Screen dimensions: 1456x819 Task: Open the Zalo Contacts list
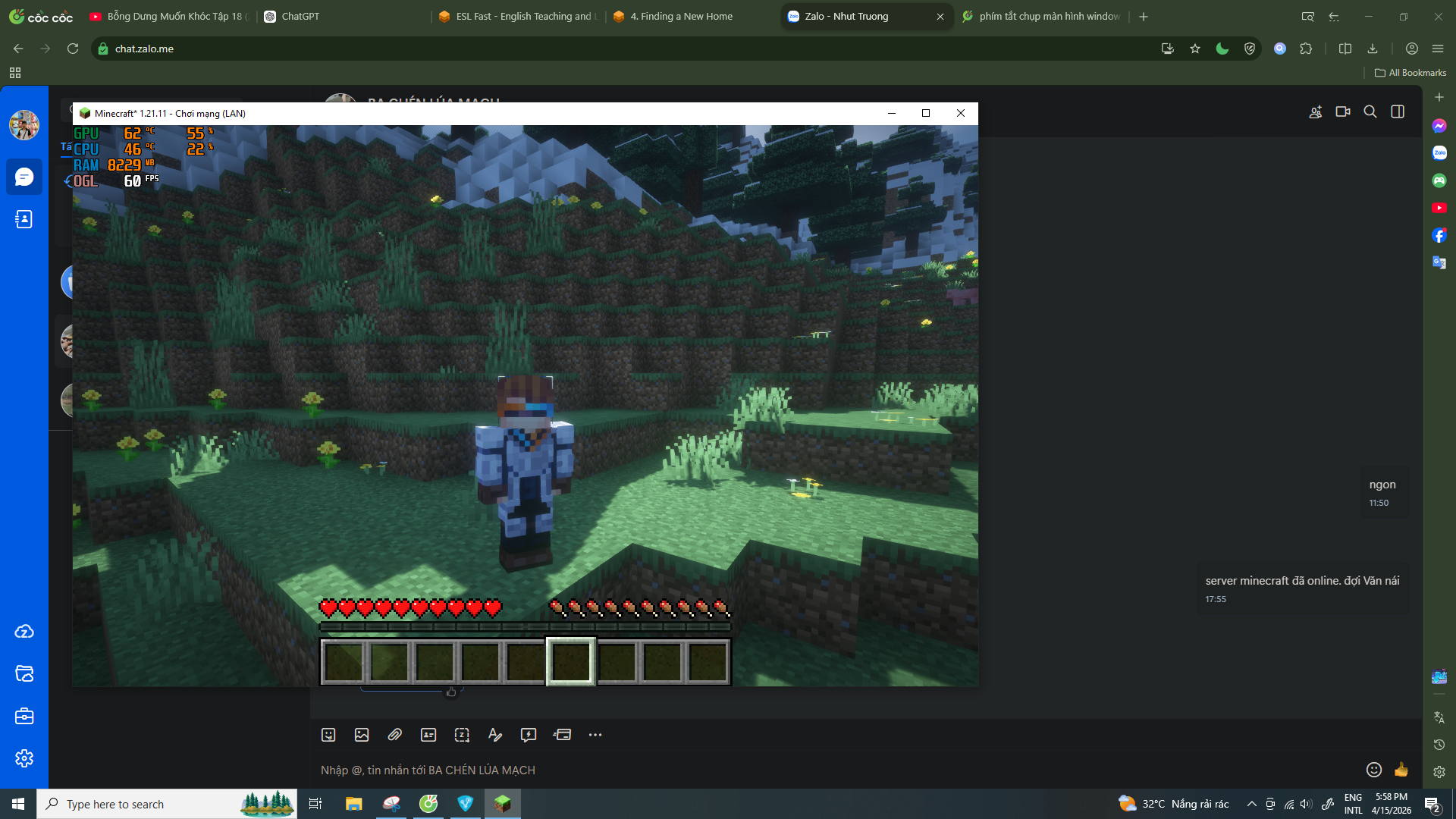click(24, 219)
